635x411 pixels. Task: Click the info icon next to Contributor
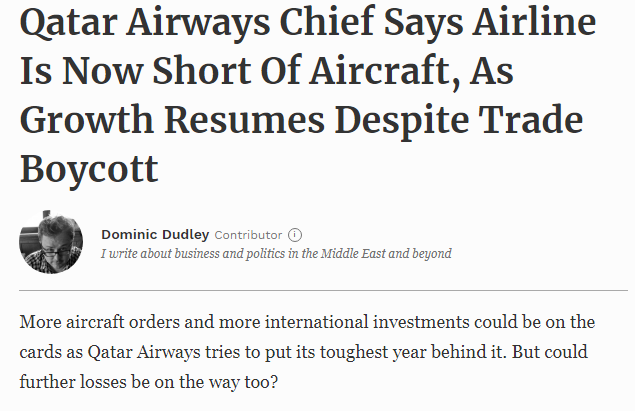point(295,235)
